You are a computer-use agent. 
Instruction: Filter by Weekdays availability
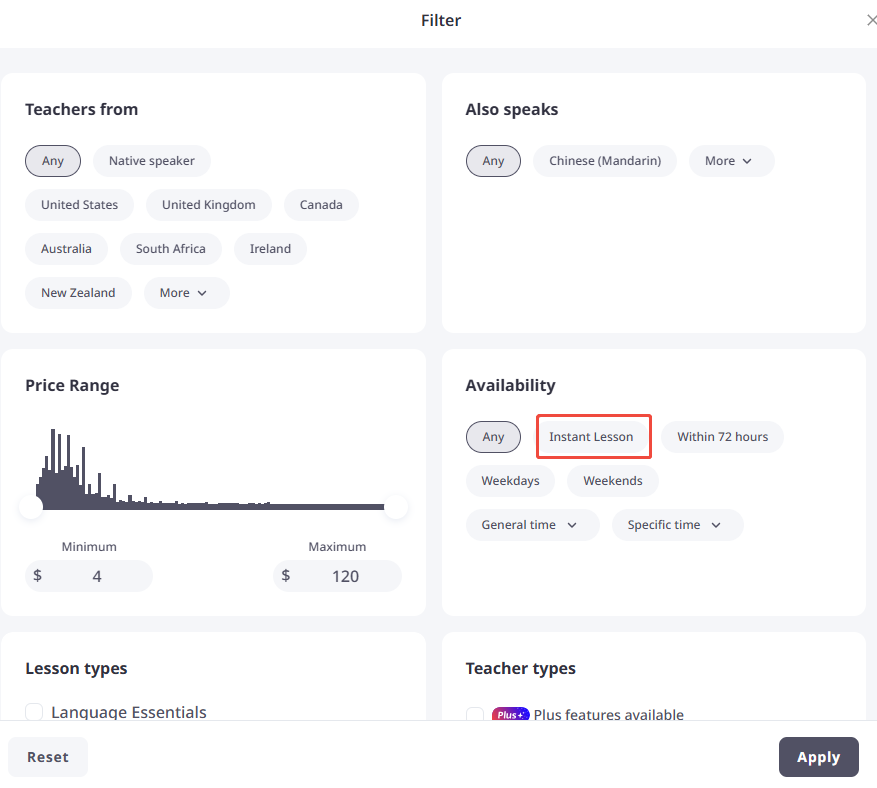(510, 481)
